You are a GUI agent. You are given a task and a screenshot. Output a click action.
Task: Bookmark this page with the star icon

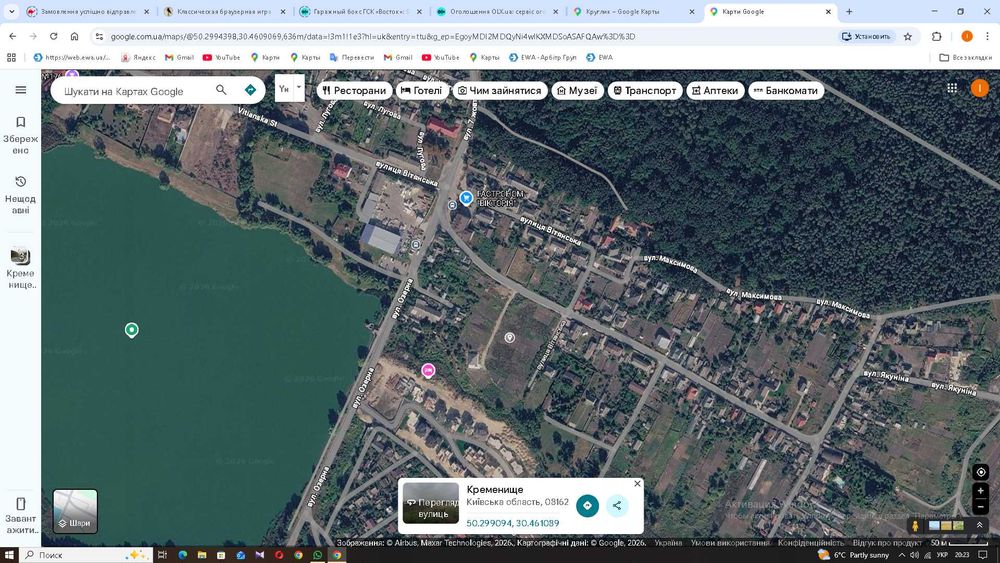(x=908, y=36)
